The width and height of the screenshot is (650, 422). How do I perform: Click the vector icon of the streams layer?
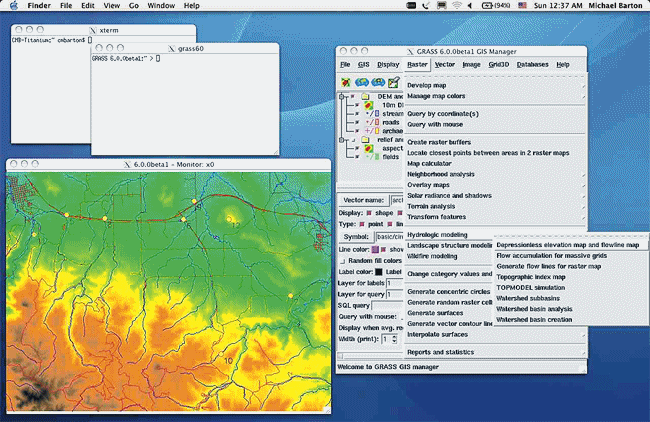pyautogui.click(x=372, y=114)
